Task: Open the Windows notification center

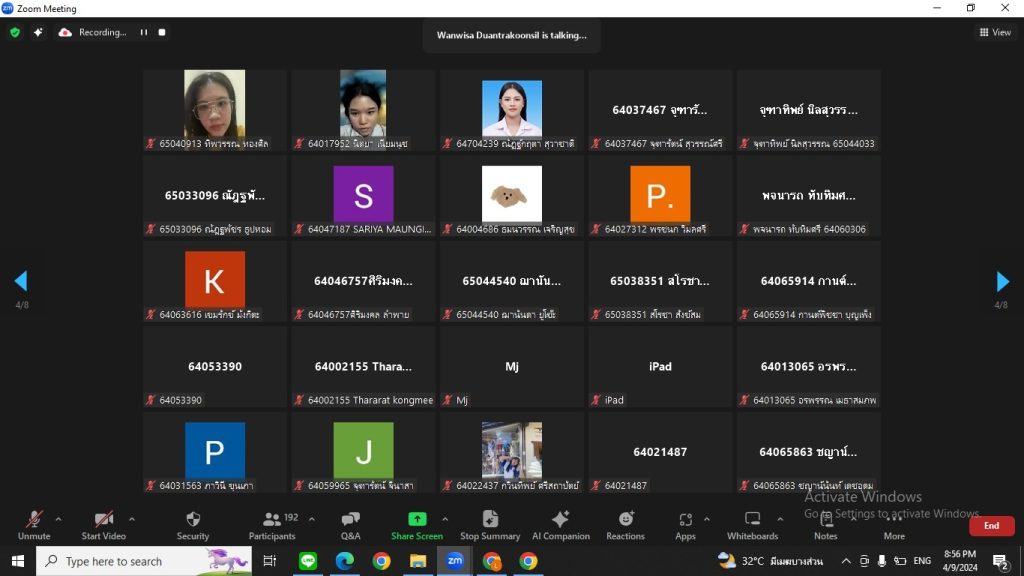Action: [1000, 561]
